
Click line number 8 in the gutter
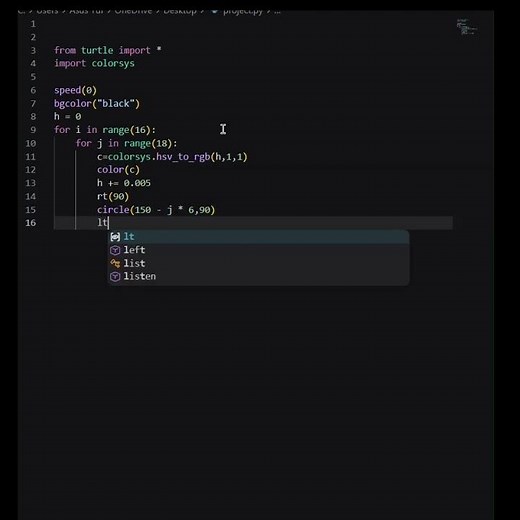tap(33, 117)
